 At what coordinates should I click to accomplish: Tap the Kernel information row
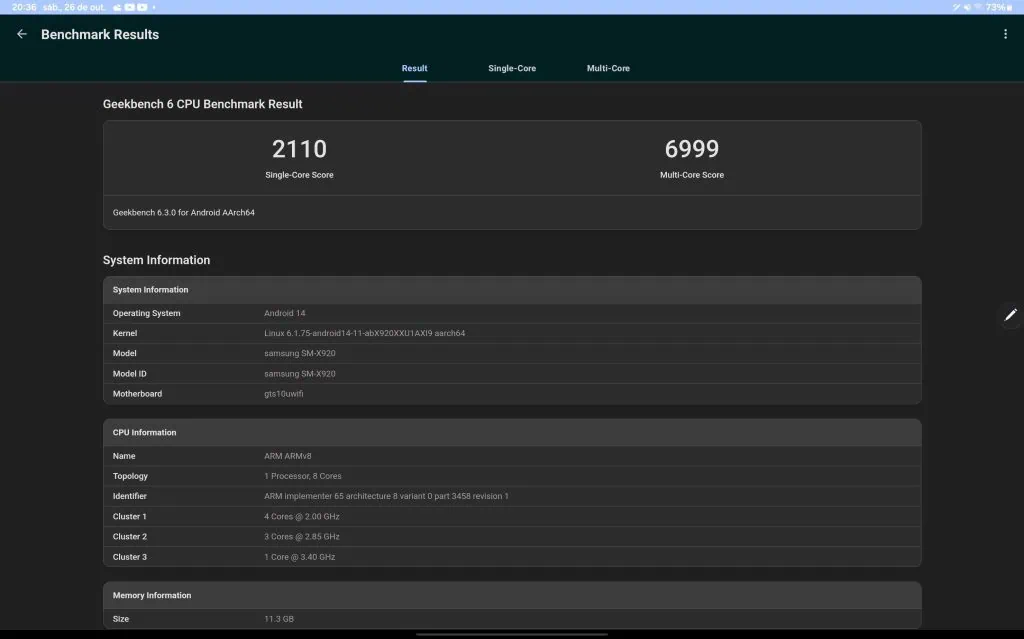[x=512, y=333]
